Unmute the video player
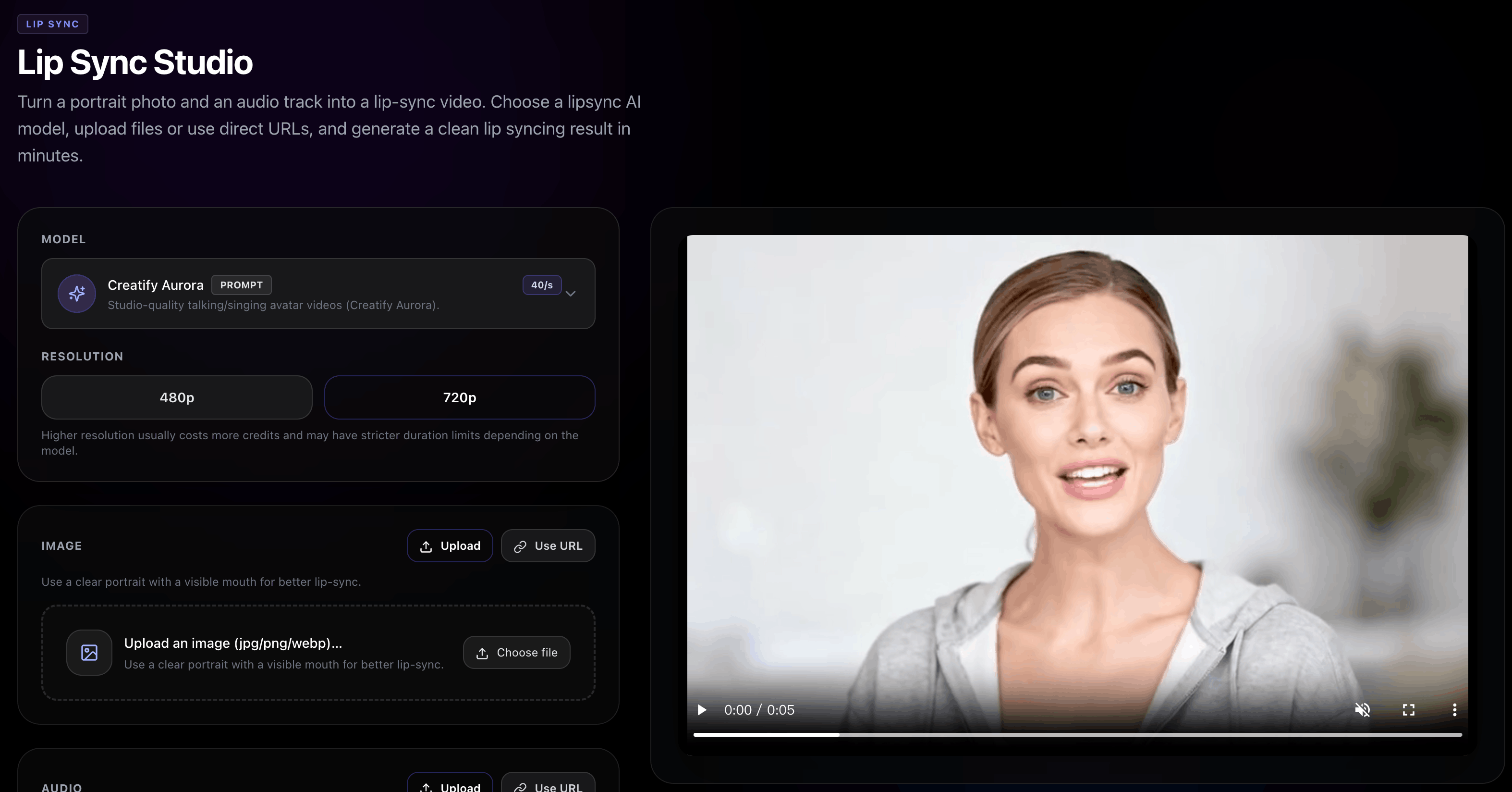 1364,710
